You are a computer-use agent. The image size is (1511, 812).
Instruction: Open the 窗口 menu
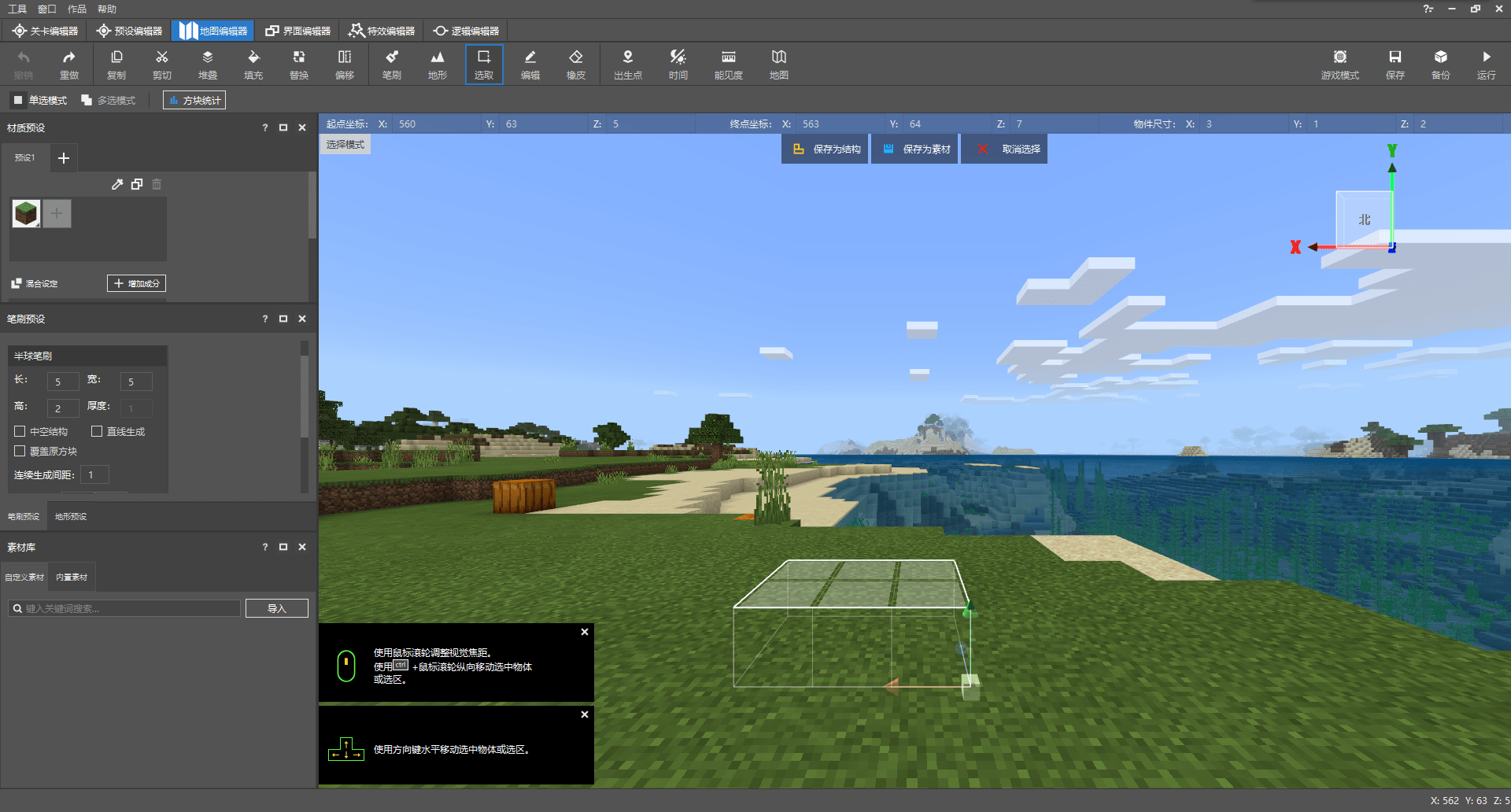pyautogui.click(x=47, y=9)
